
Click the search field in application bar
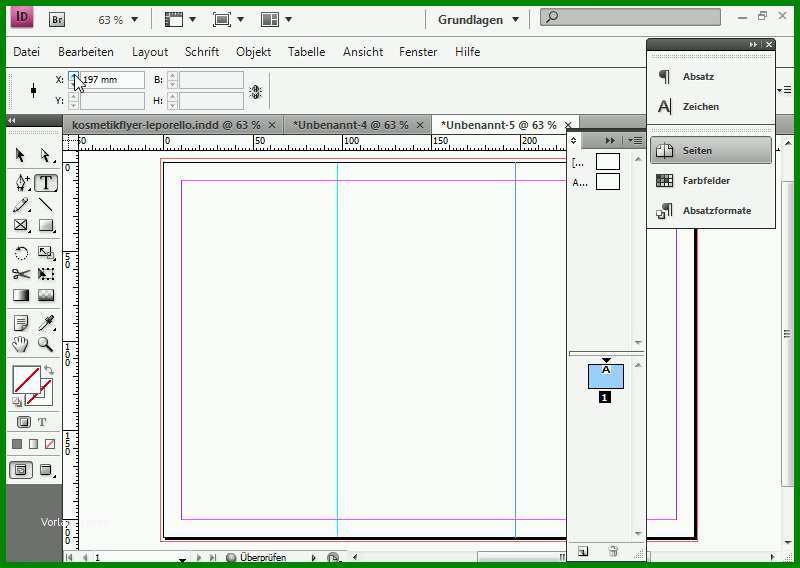pyautogui.click(x=631, y=17)
